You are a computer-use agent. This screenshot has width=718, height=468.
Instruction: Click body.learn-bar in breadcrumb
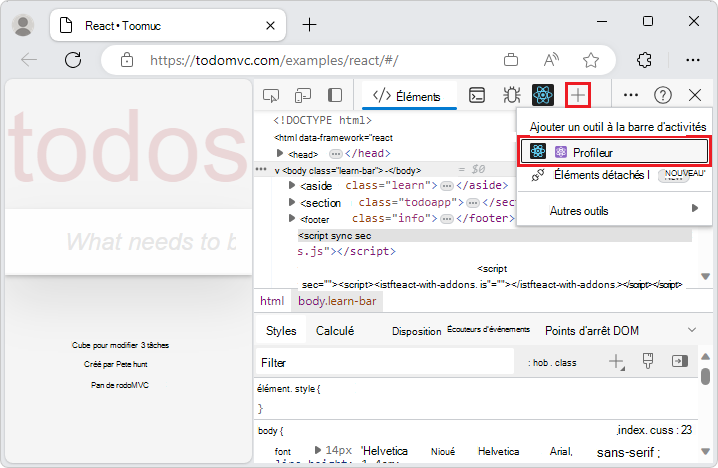coord(337,301)
